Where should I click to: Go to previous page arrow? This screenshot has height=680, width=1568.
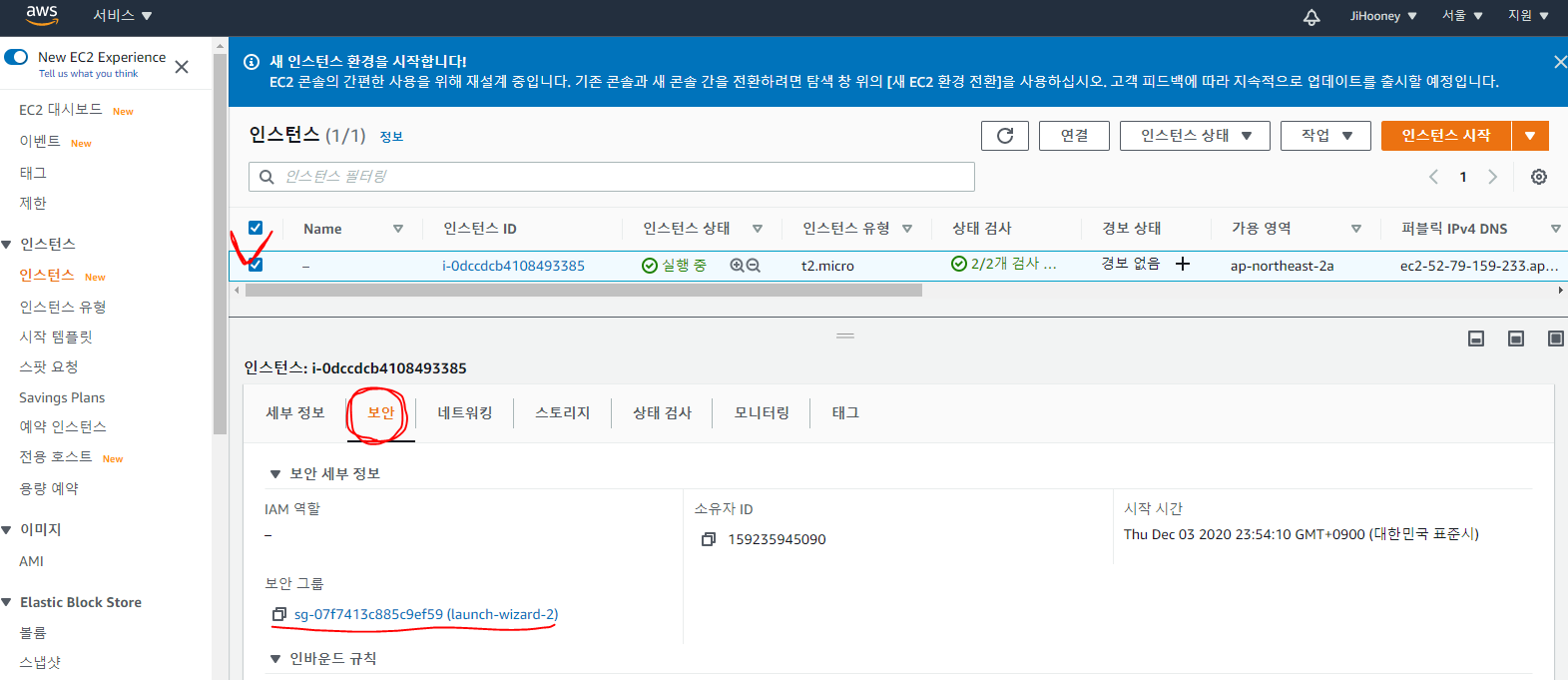tap(1433, 177)
